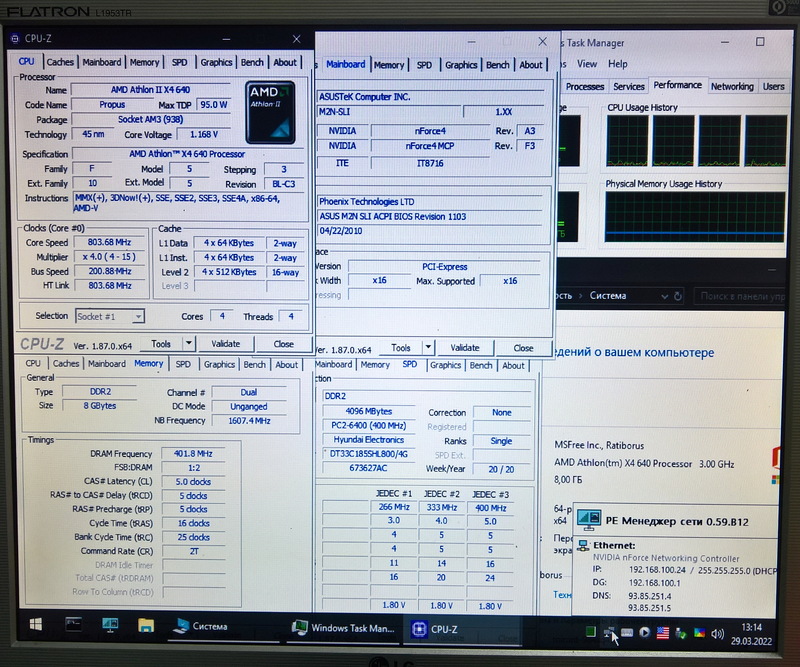Image resolution: width=800 pixels, height=667 pixels.
Task: Click Close button in CPU-Z CPU window
Action: pyautogui.click(x=283, y=344)
